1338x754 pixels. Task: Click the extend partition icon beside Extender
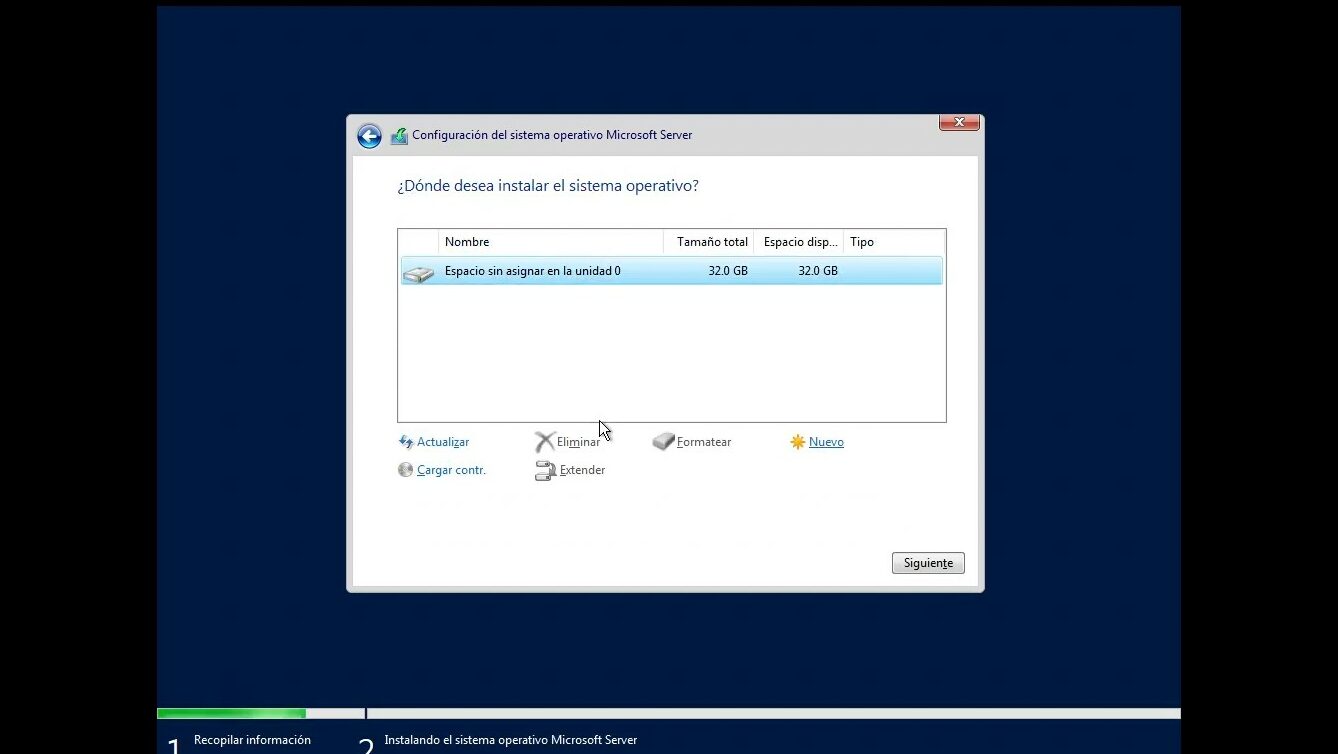(545, 470)
